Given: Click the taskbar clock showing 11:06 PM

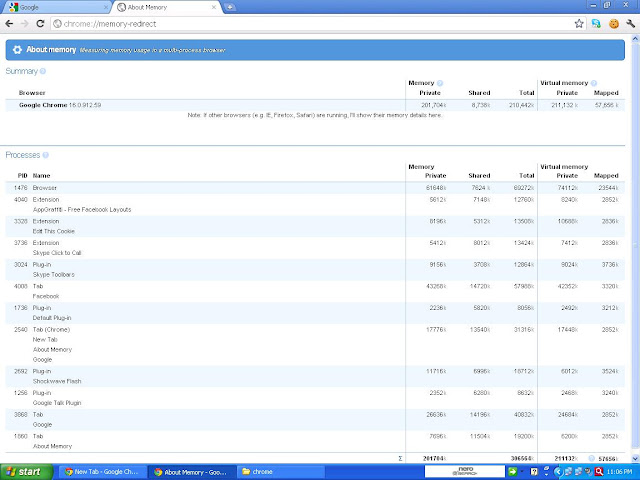Looking at the screenshot, I should (619, 472).
